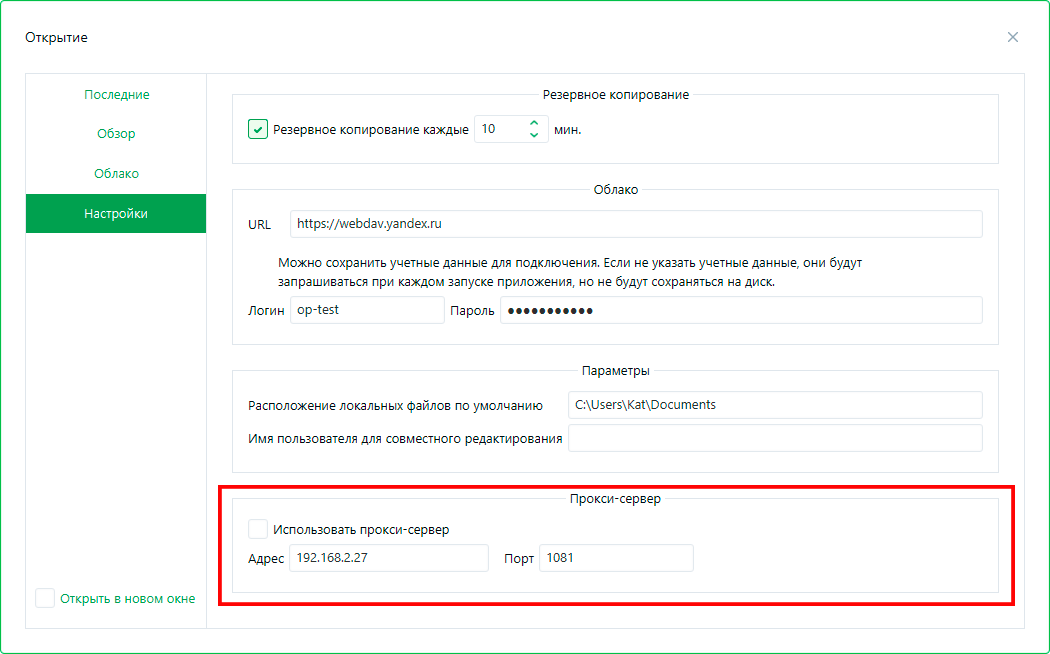The image size is (1050, 654).
Task: Click the default local files location field
Action: coord(774,405)
